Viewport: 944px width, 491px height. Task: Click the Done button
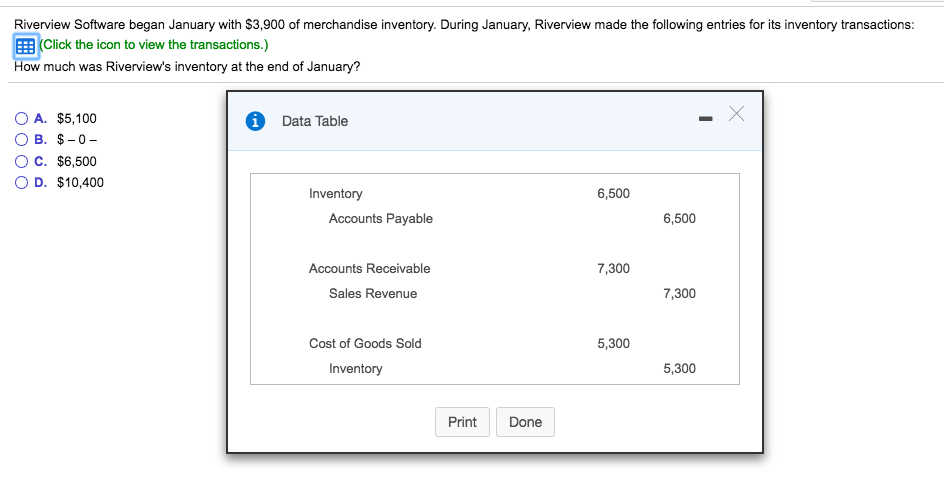pos(525,422)
